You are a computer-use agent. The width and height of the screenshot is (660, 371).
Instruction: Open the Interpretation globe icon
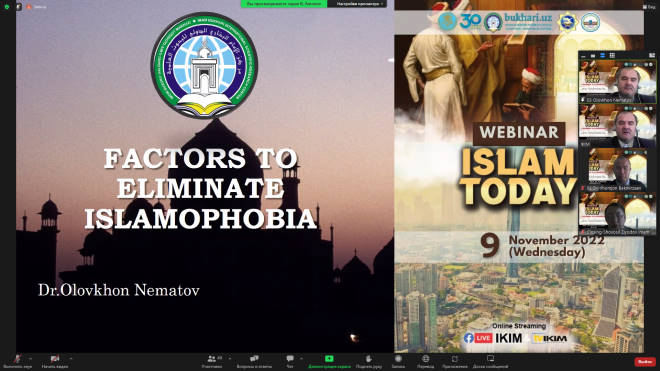(x=426, y=361)
